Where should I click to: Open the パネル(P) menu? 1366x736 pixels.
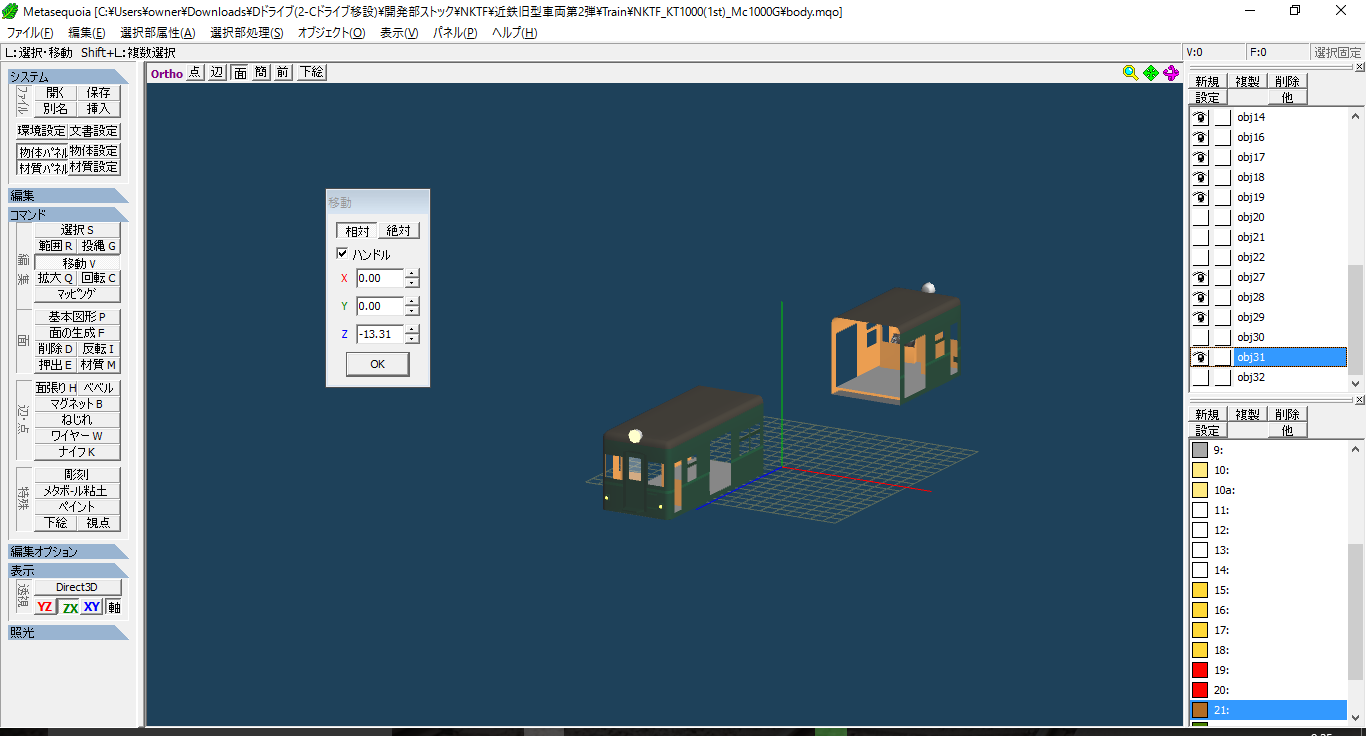[454, 33]
